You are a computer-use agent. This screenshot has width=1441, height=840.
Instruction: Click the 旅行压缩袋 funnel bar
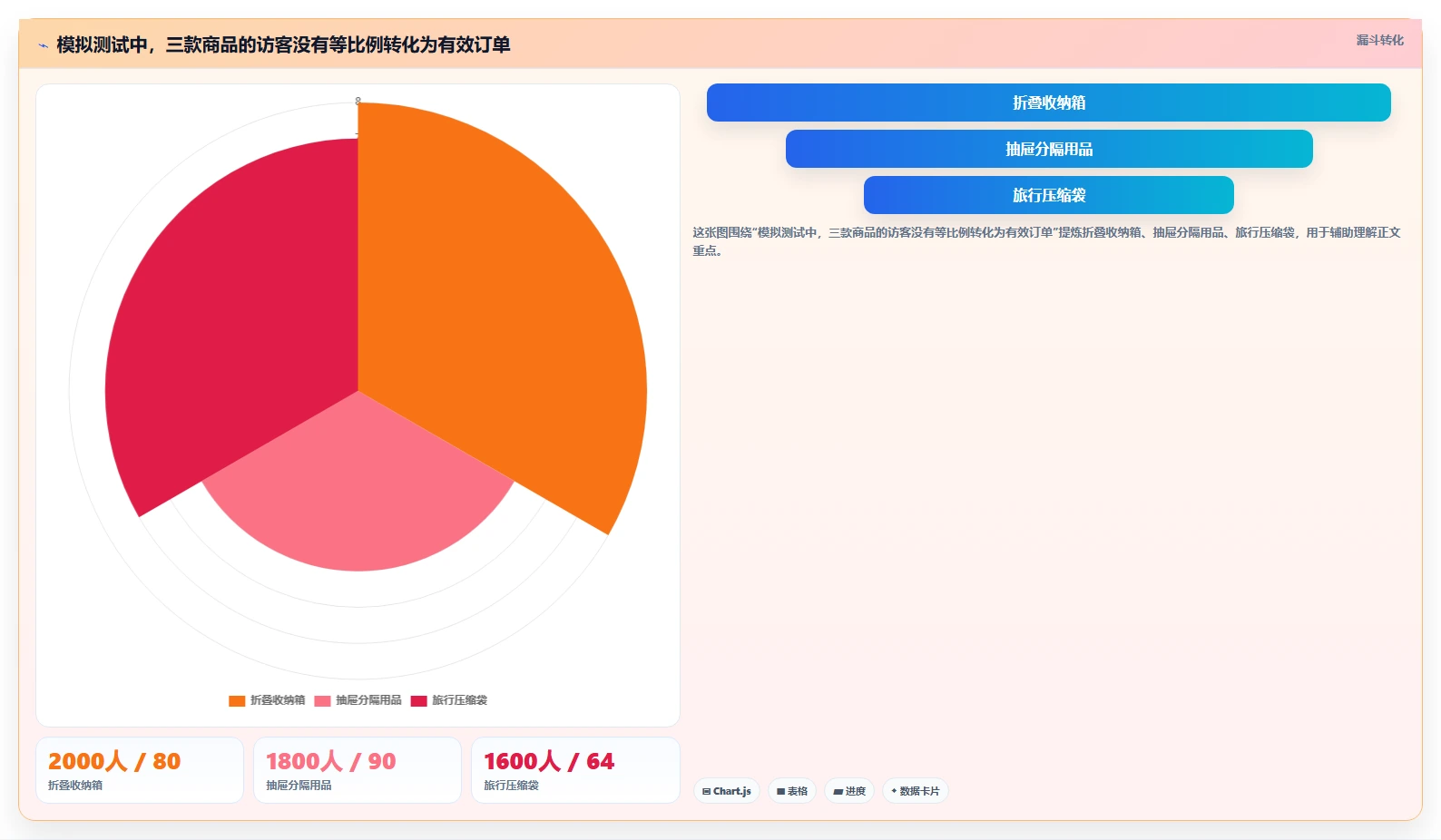[1048, 195]
